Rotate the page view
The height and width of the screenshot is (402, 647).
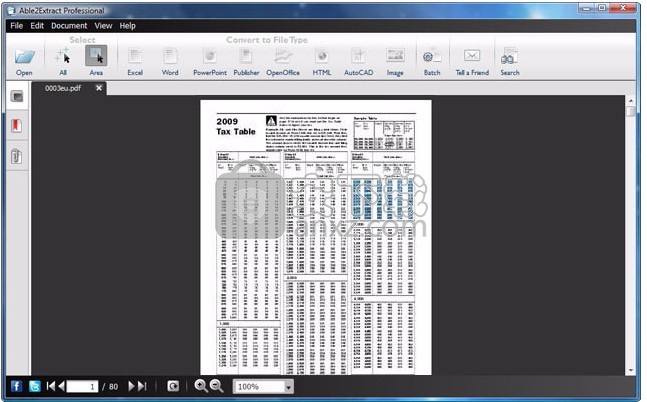coord(173,386)
